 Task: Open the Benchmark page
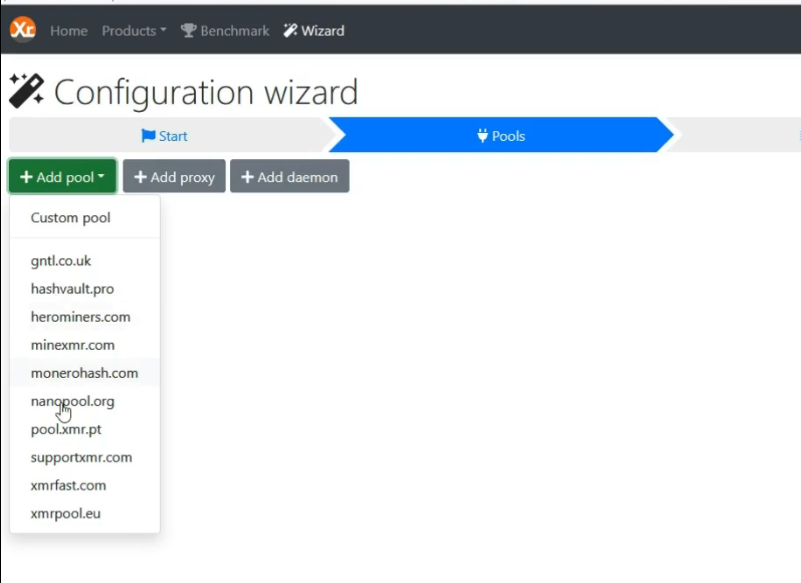[x=225, y=31]
